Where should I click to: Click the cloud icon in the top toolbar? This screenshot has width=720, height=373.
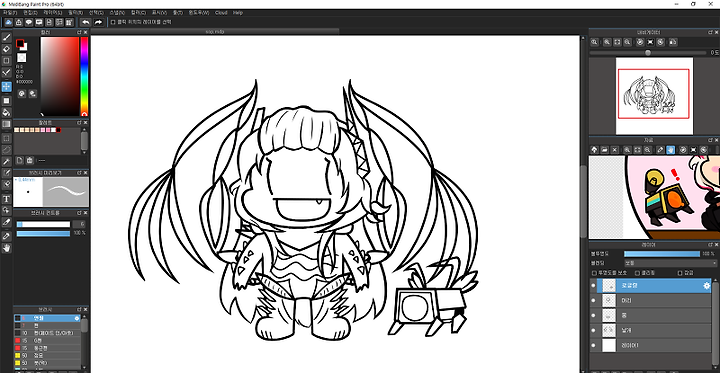(8, 22)
